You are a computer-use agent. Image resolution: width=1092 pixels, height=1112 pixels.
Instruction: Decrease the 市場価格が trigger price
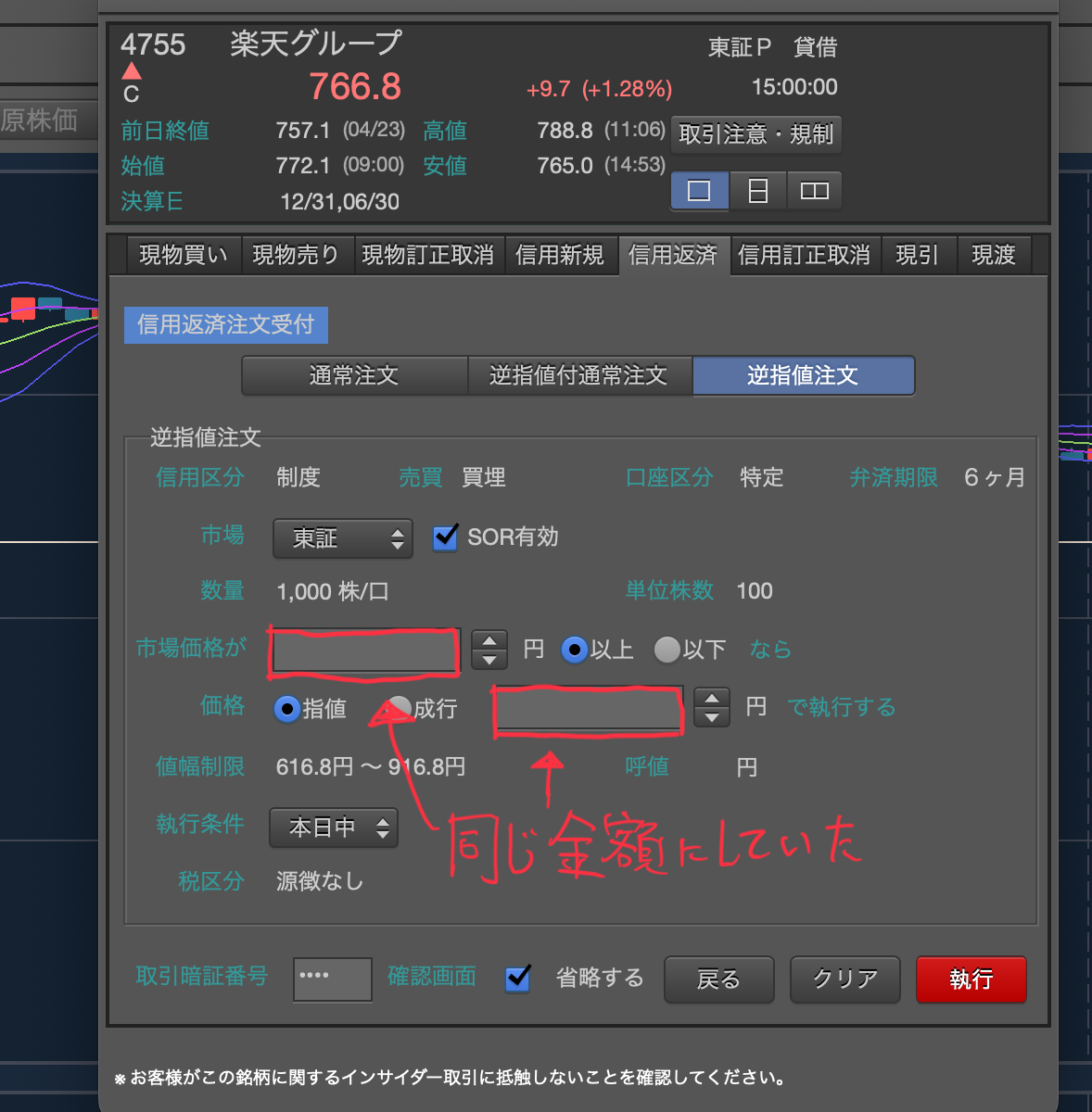pyautogui.click(x=489, y=660)
